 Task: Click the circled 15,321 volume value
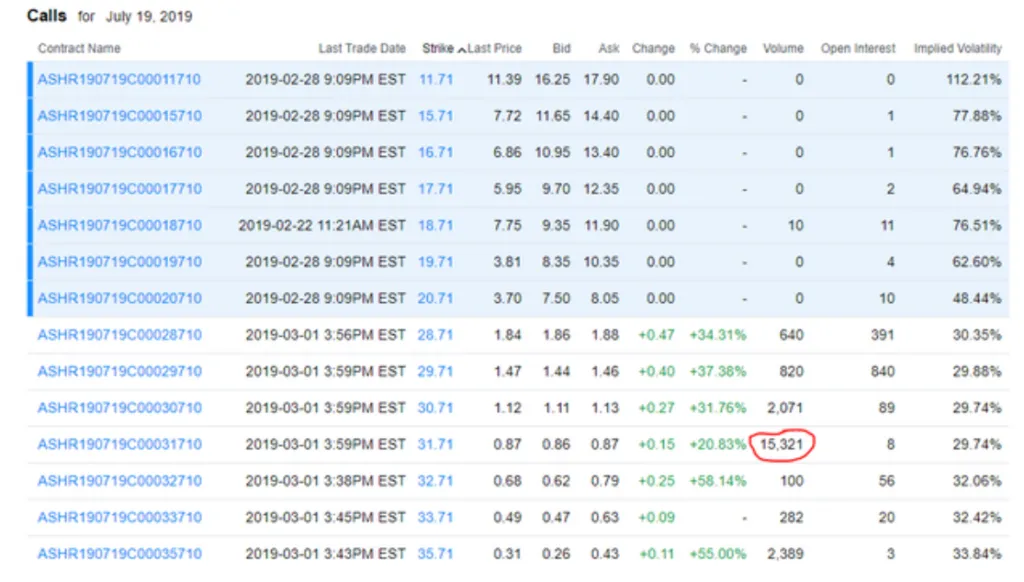click(782, 444)
